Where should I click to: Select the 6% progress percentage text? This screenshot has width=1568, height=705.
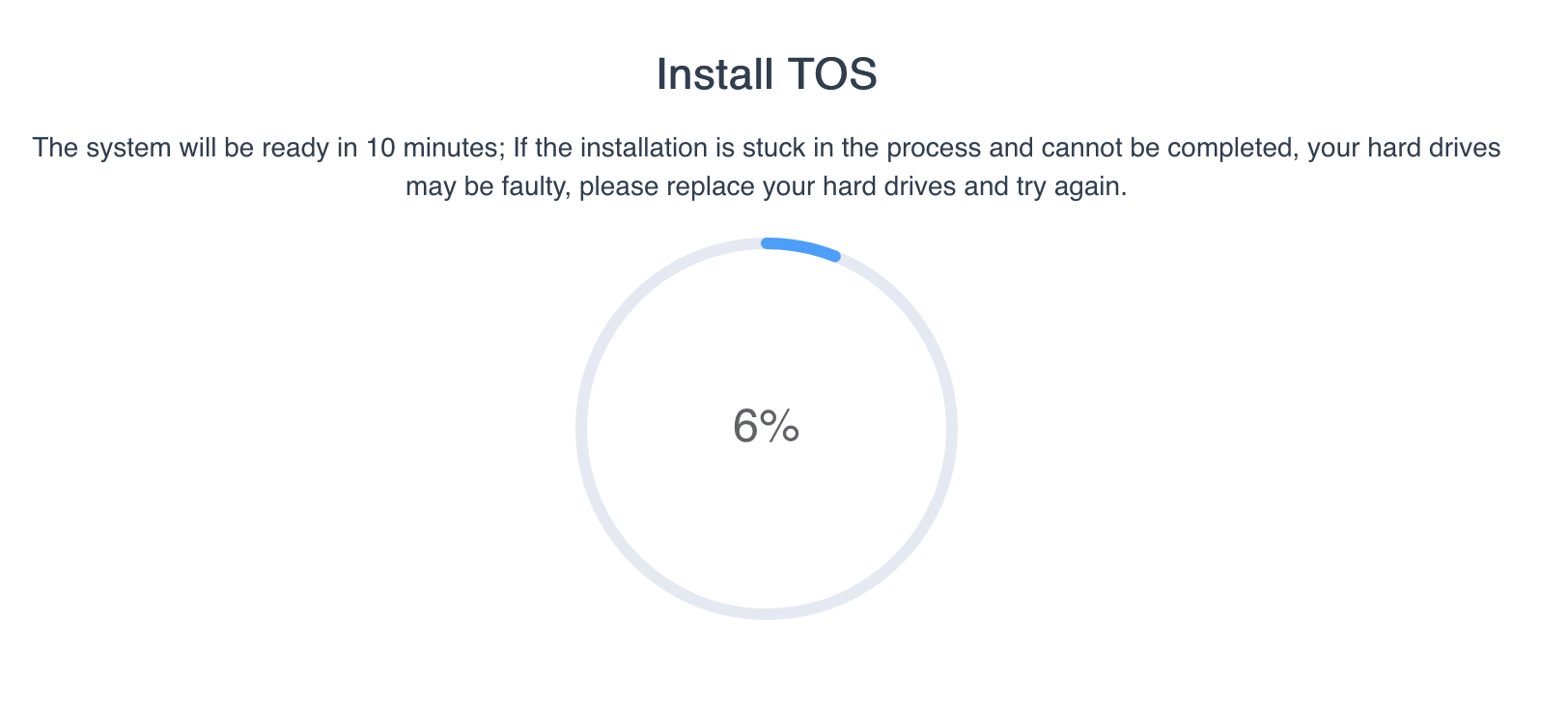767,426
